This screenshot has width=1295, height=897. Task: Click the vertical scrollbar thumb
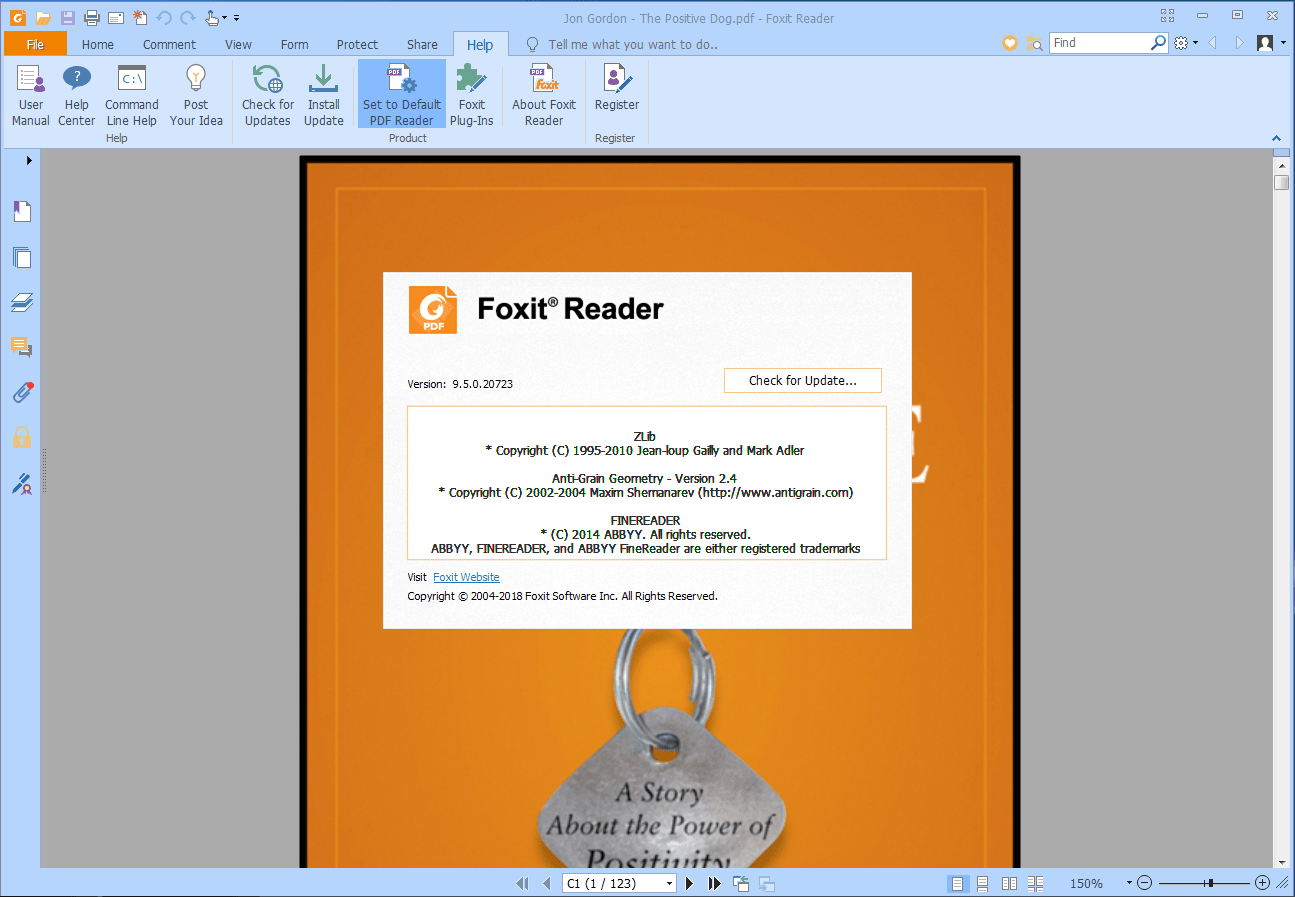(x=1281, y=182)
